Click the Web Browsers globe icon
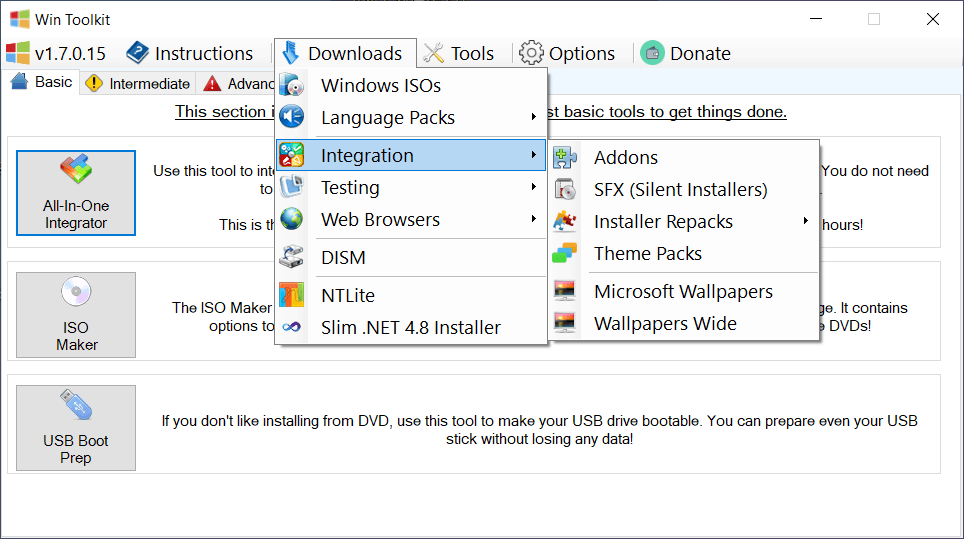The image size is (964, 539). (291, 219)
